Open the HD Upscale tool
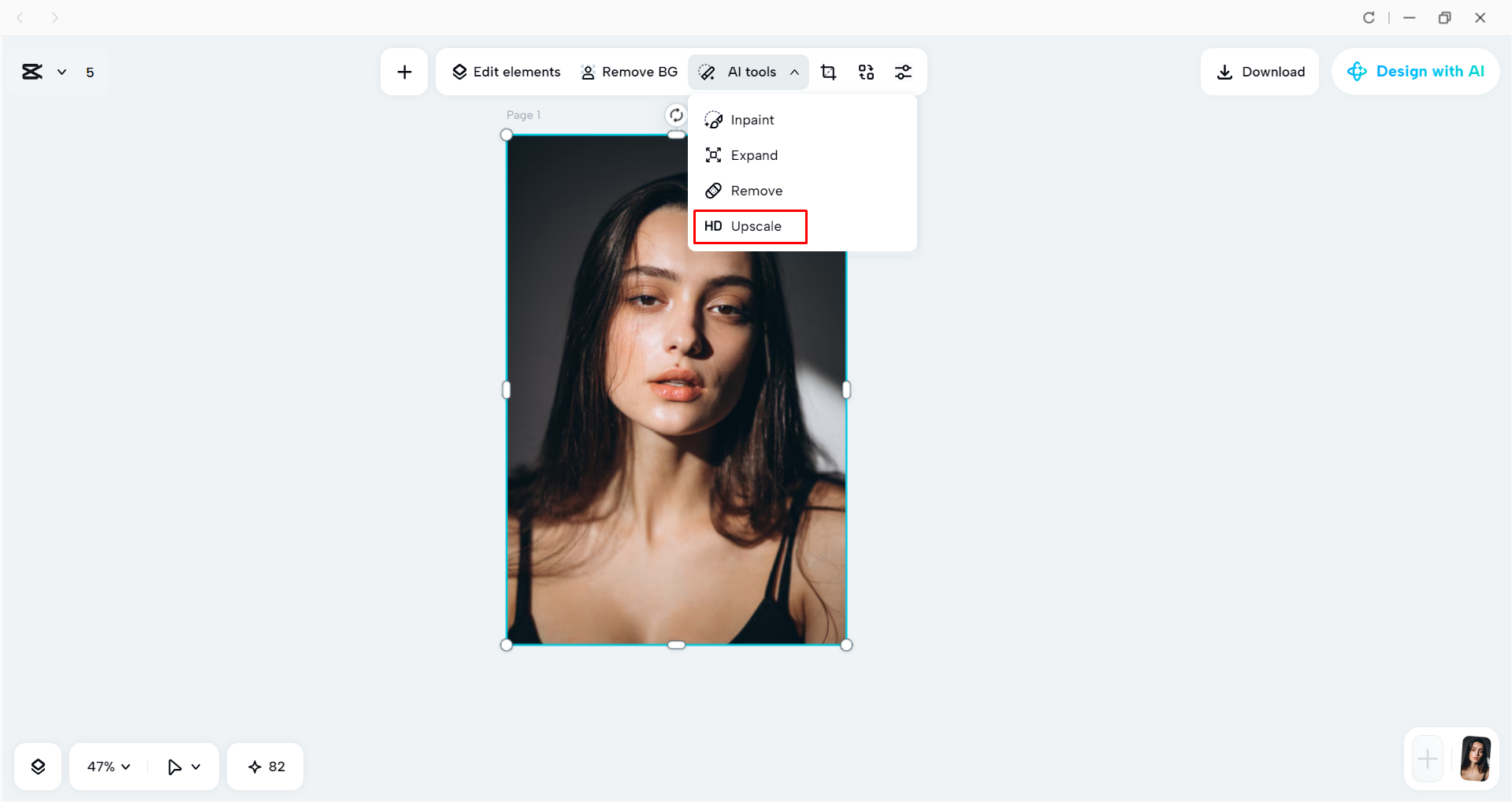 tap(749, 226)
